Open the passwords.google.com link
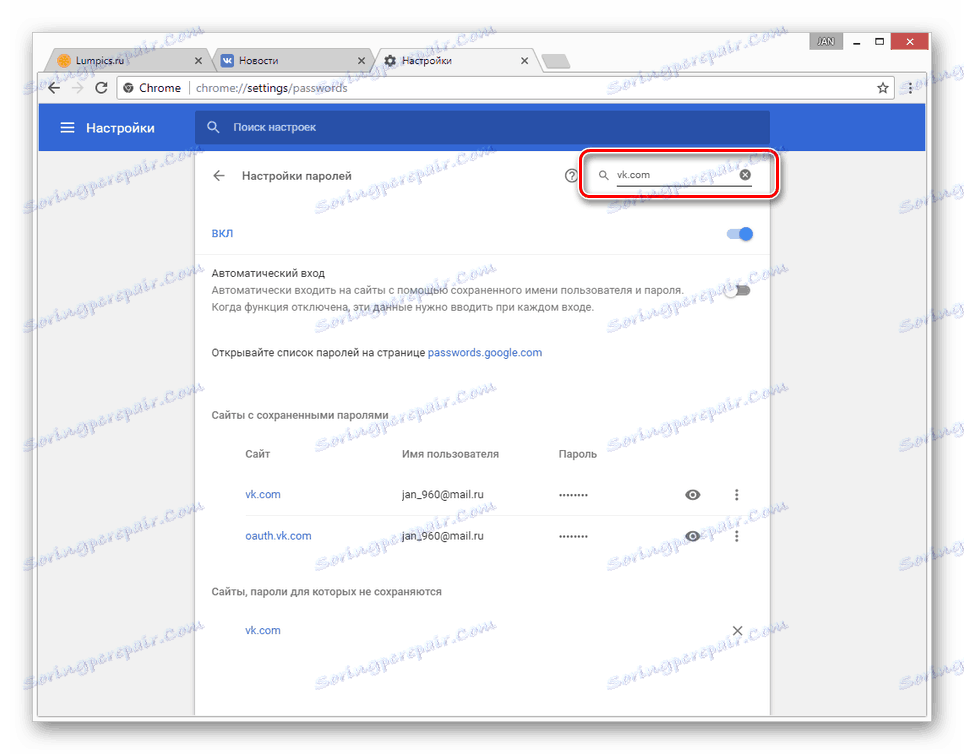964x754 pixels. pos(484,352)
